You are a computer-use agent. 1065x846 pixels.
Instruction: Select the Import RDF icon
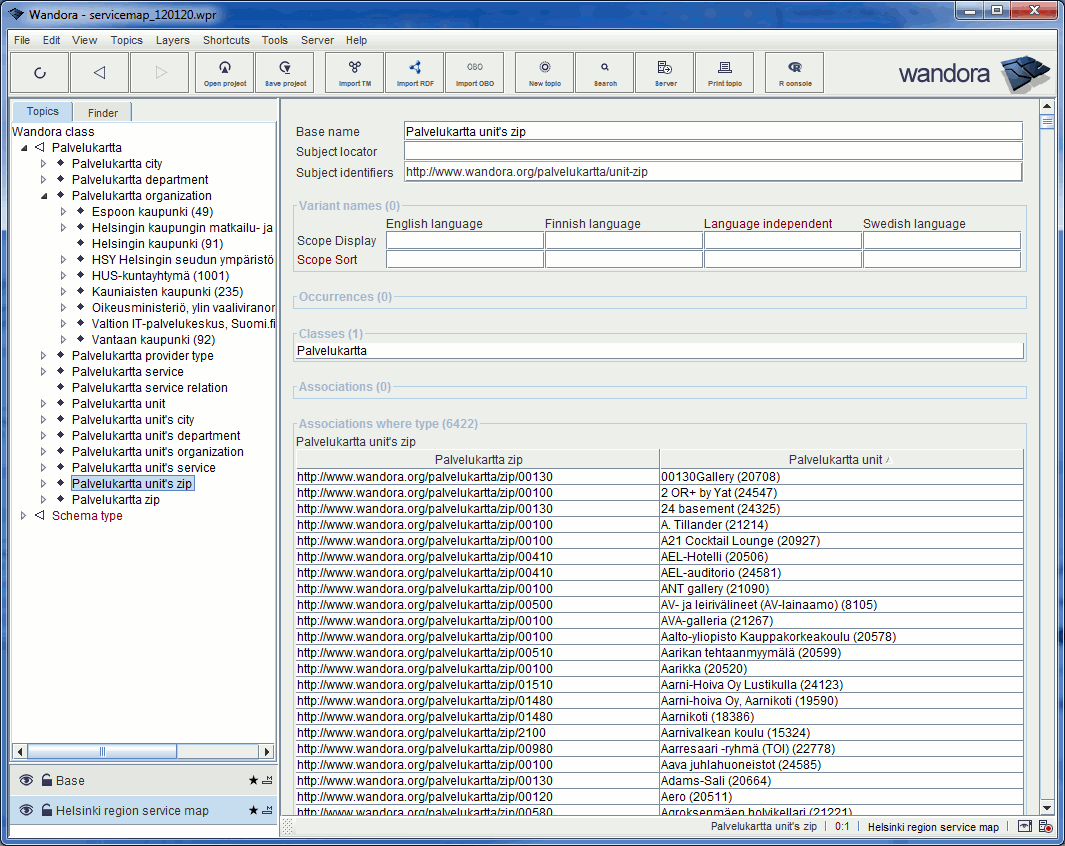point(414,72)
